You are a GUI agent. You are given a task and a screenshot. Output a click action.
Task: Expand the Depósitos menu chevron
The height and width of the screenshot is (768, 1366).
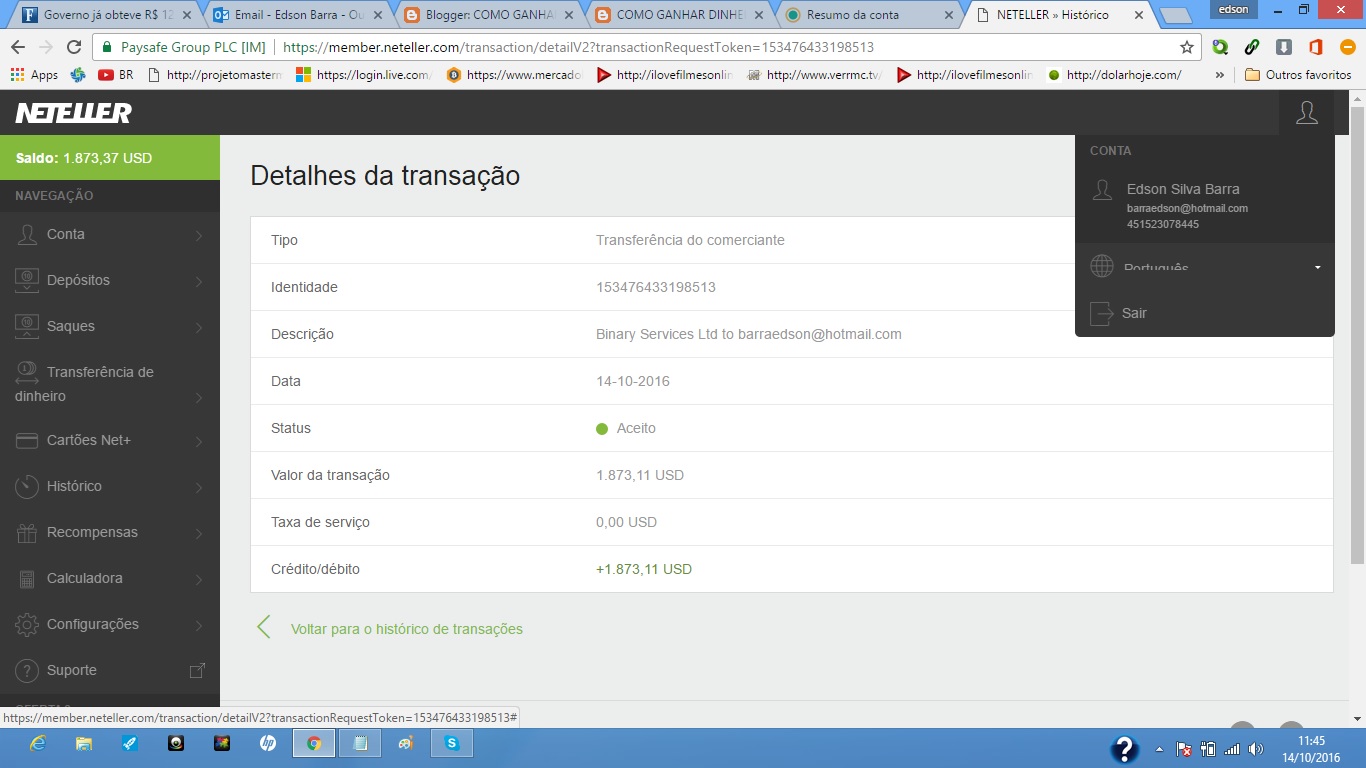click(x=199, y=281)
